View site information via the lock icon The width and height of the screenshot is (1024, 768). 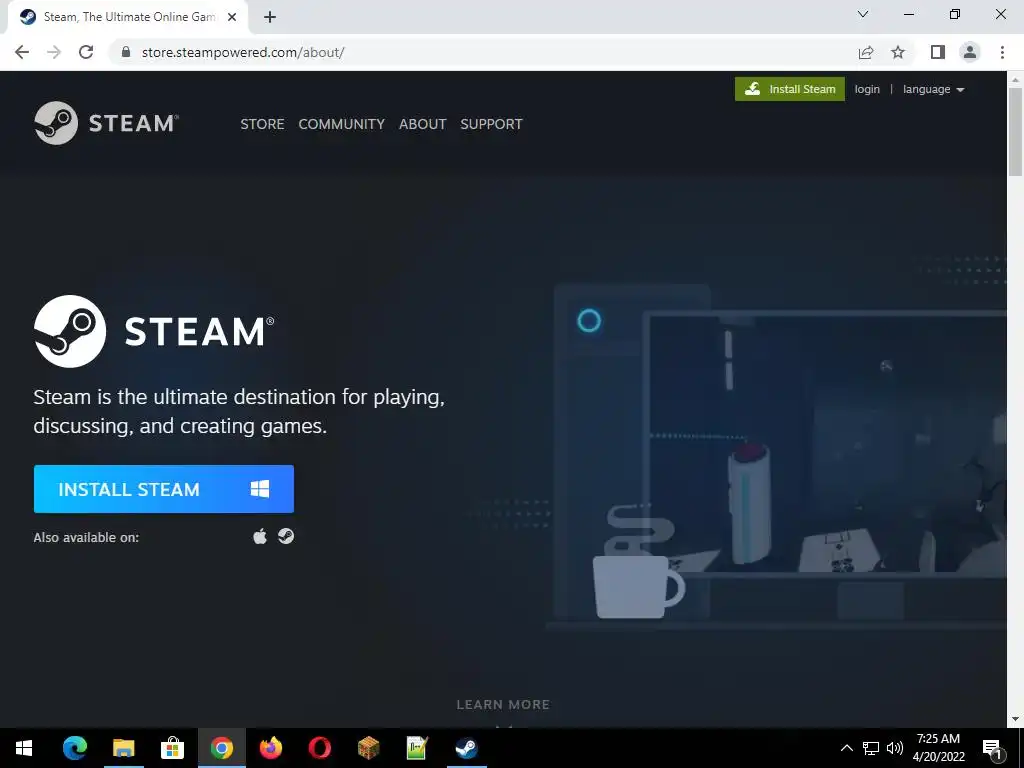tap(126, 52)
